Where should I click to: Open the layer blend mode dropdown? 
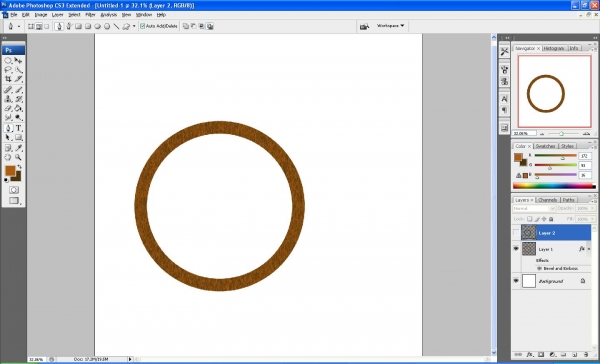pyautogui.click(x=534, y=209)
